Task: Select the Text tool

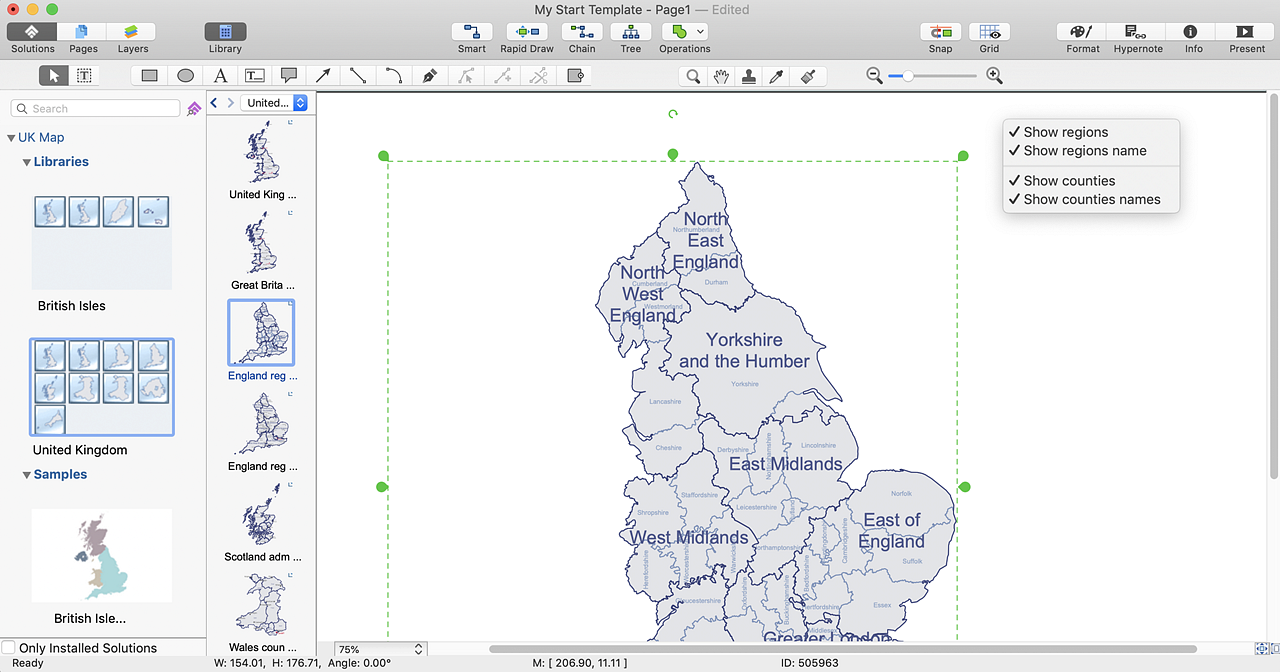Action: 220,75
